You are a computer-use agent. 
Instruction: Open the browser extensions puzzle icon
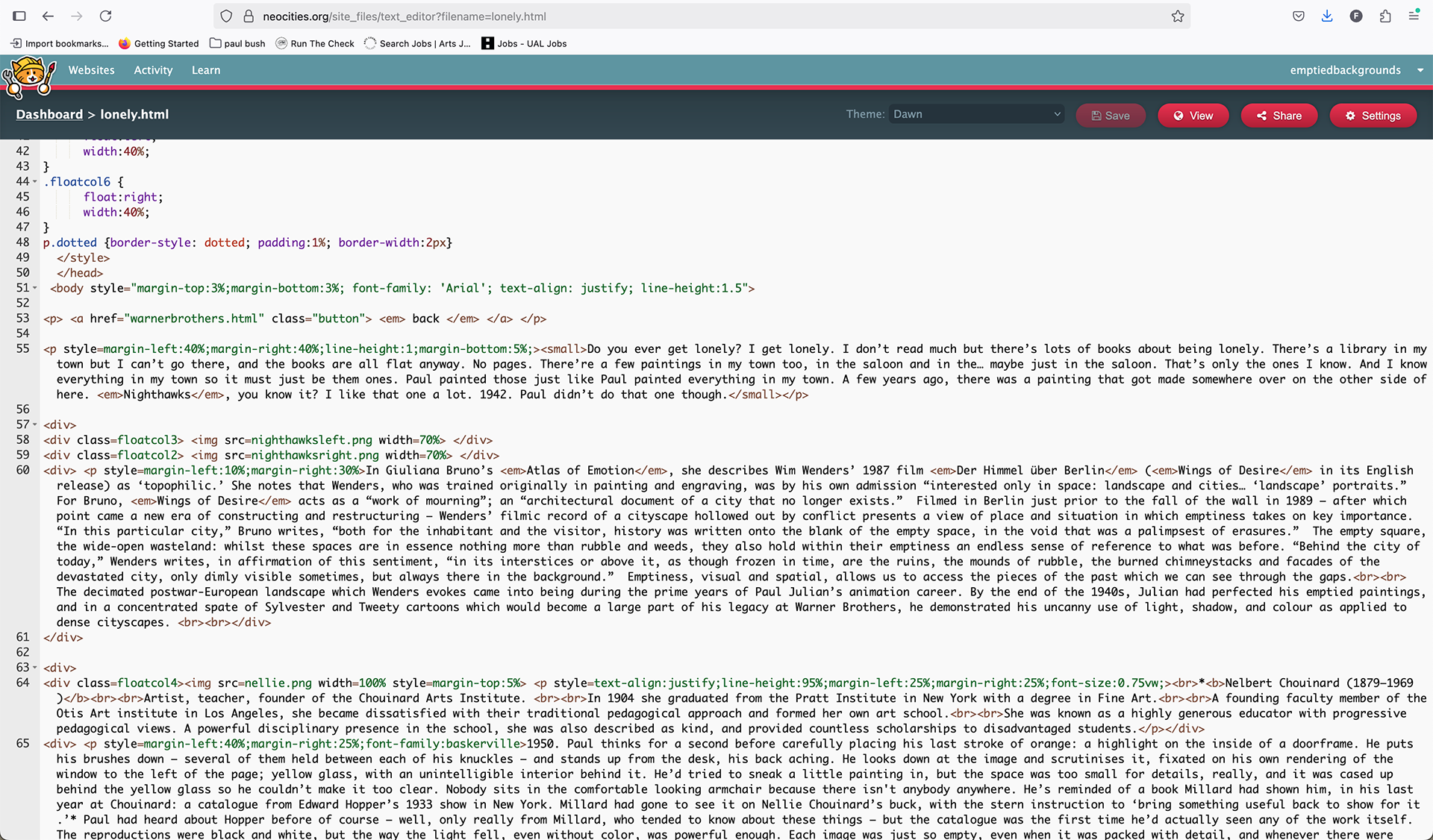1385,16
